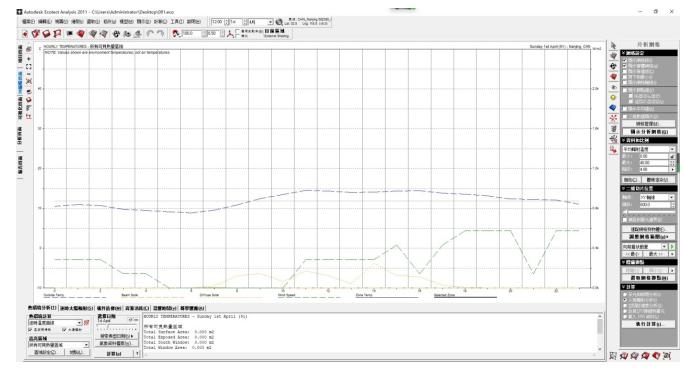This screenshot has width=684, height=380.
Task: Click the XYZ axes icon in toolbar
Action: click(x=230, y=34)
